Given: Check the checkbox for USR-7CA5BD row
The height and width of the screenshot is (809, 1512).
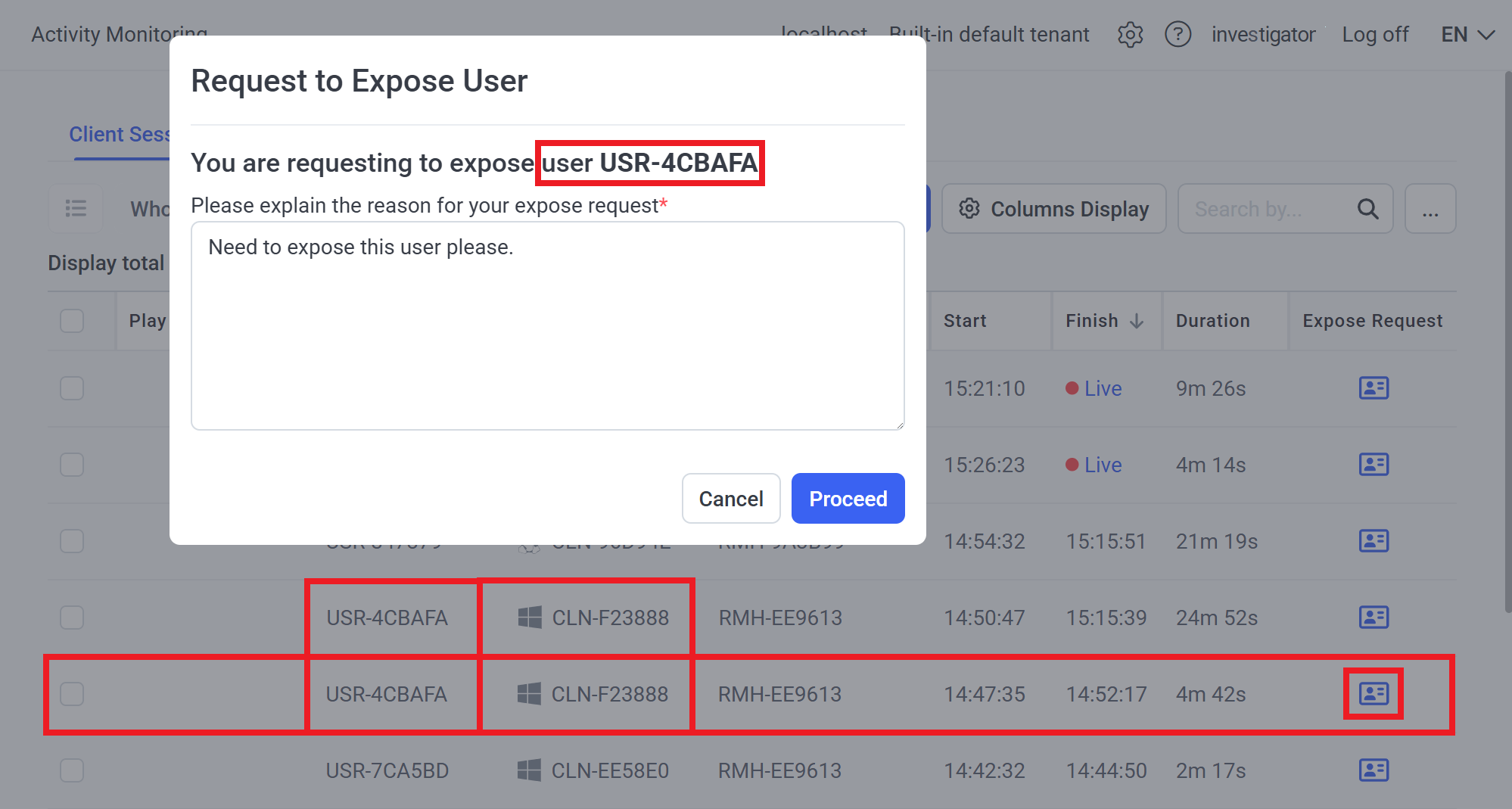Looking at the screenshot, I should [x=72, y=770].
